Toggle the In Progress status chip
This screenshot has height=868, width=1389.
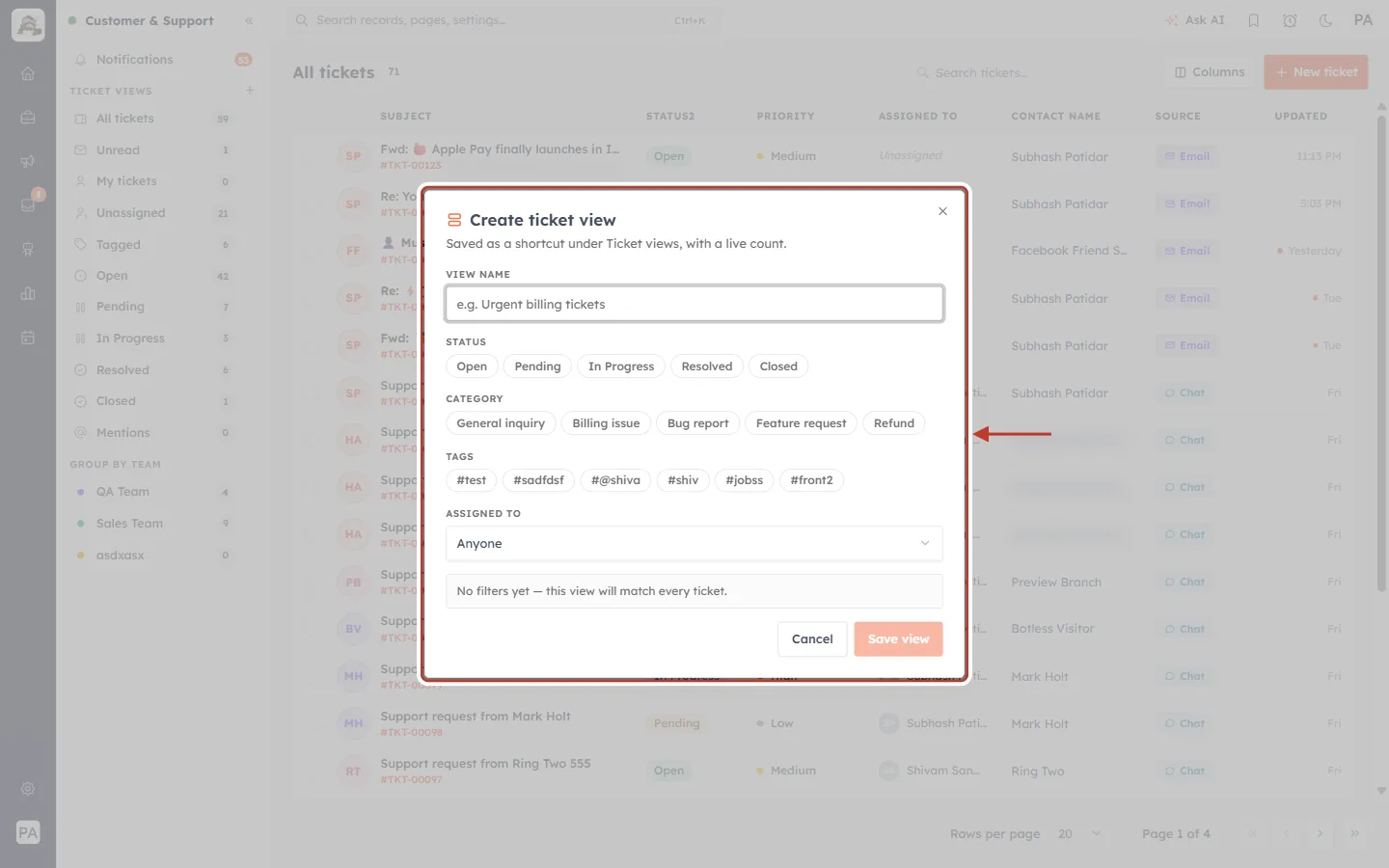coord(621,366)
